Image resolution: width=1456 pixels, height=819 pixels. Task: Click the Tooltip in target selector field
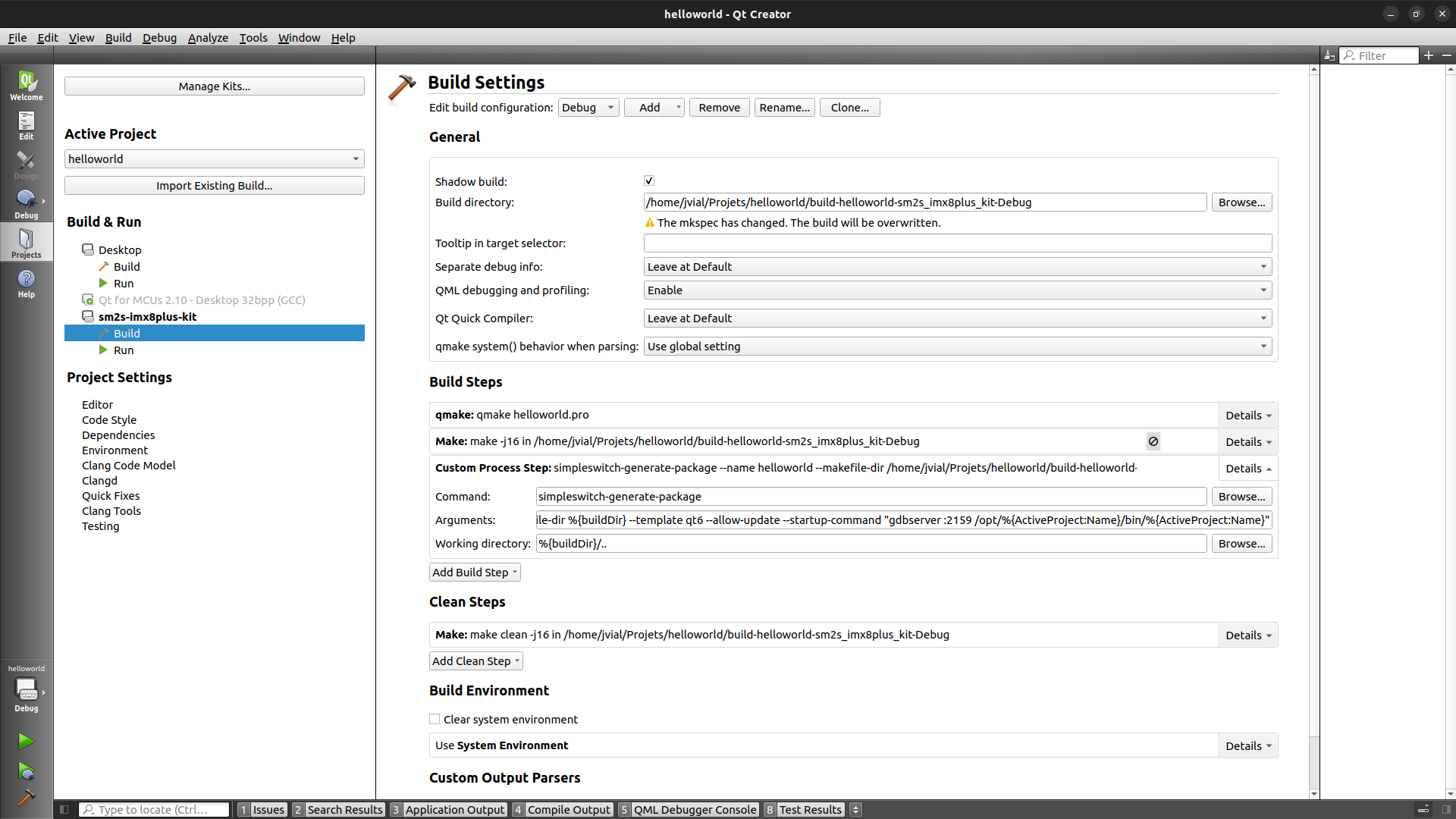coord(957,243)
